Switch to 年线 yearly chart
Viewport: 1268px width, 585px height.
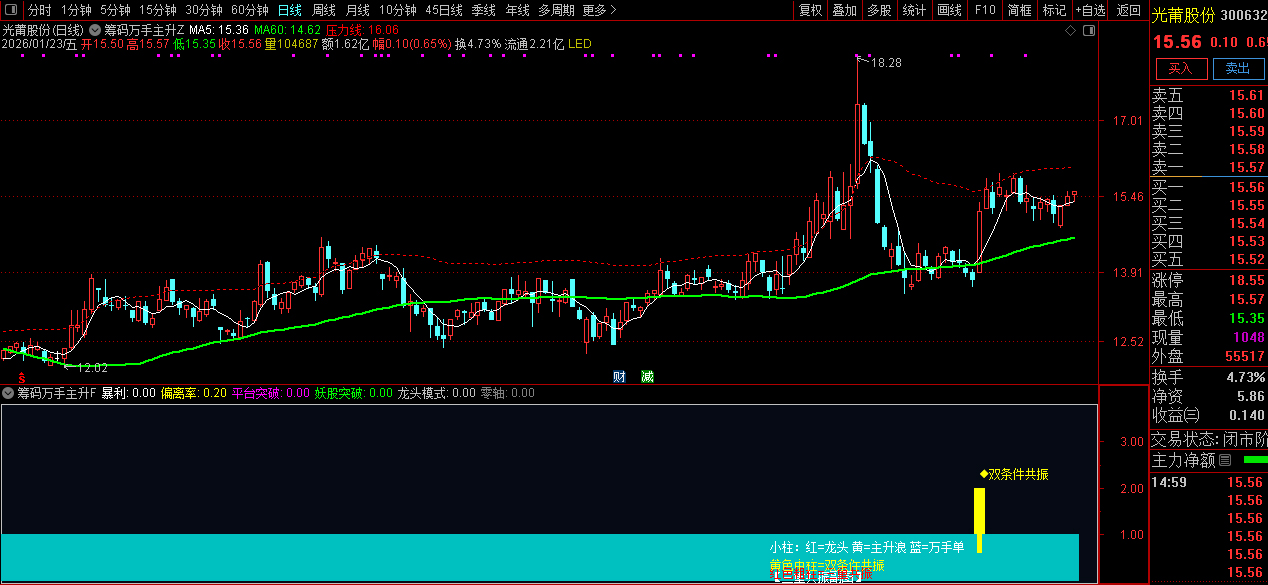pyautogui.click(x=517, y=10)
